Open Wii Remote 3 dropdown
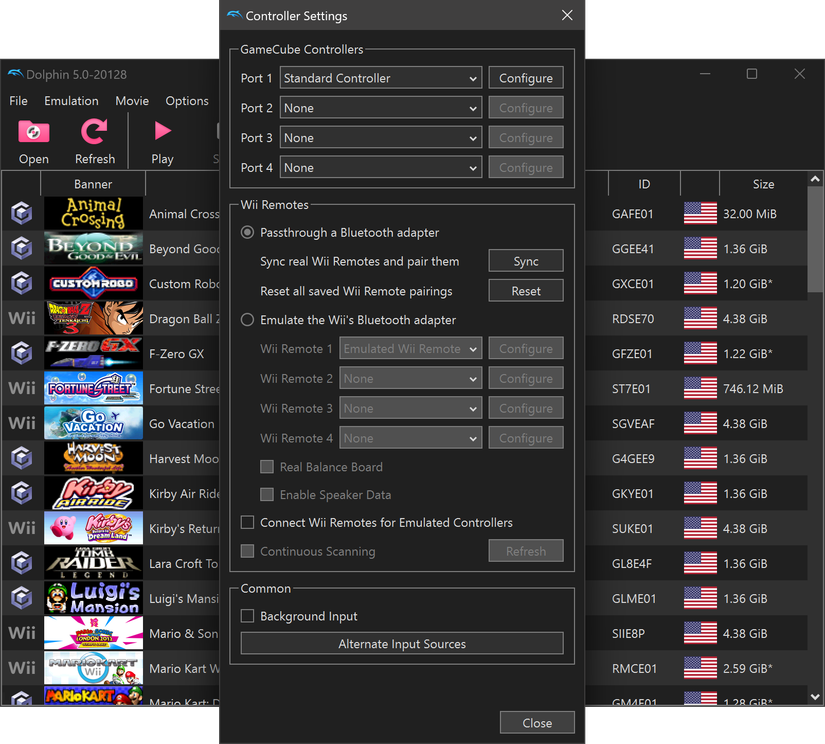825x744 pixels. (x=410, y=408)
